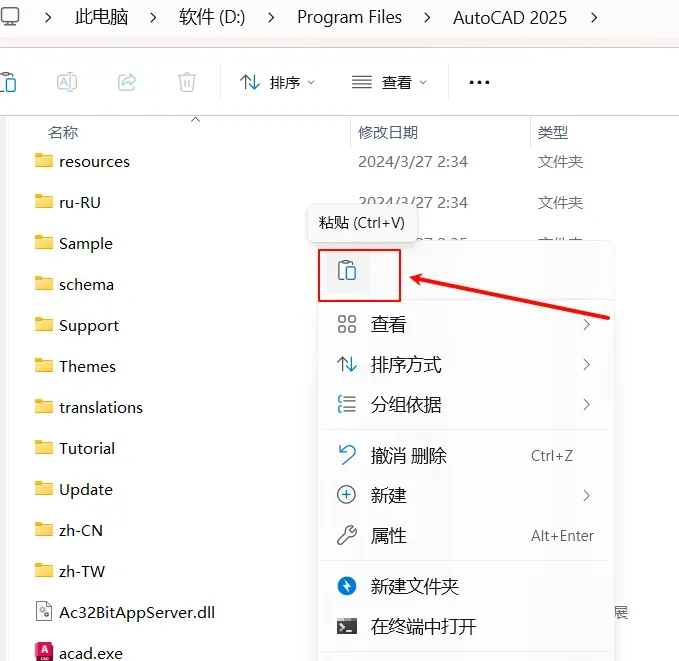
Task: Open the 排序 sort dropdown in the toolbar
Action: (x=277, y=82)
